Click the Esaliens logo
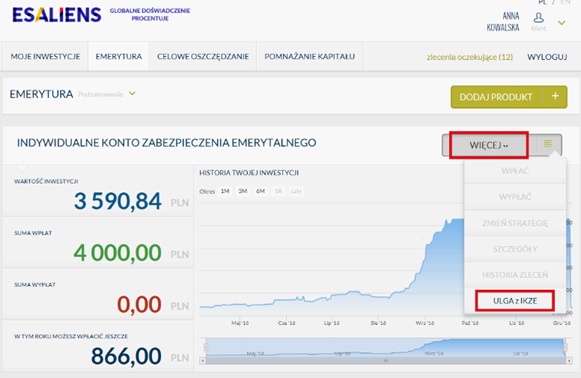 (57, 15)
